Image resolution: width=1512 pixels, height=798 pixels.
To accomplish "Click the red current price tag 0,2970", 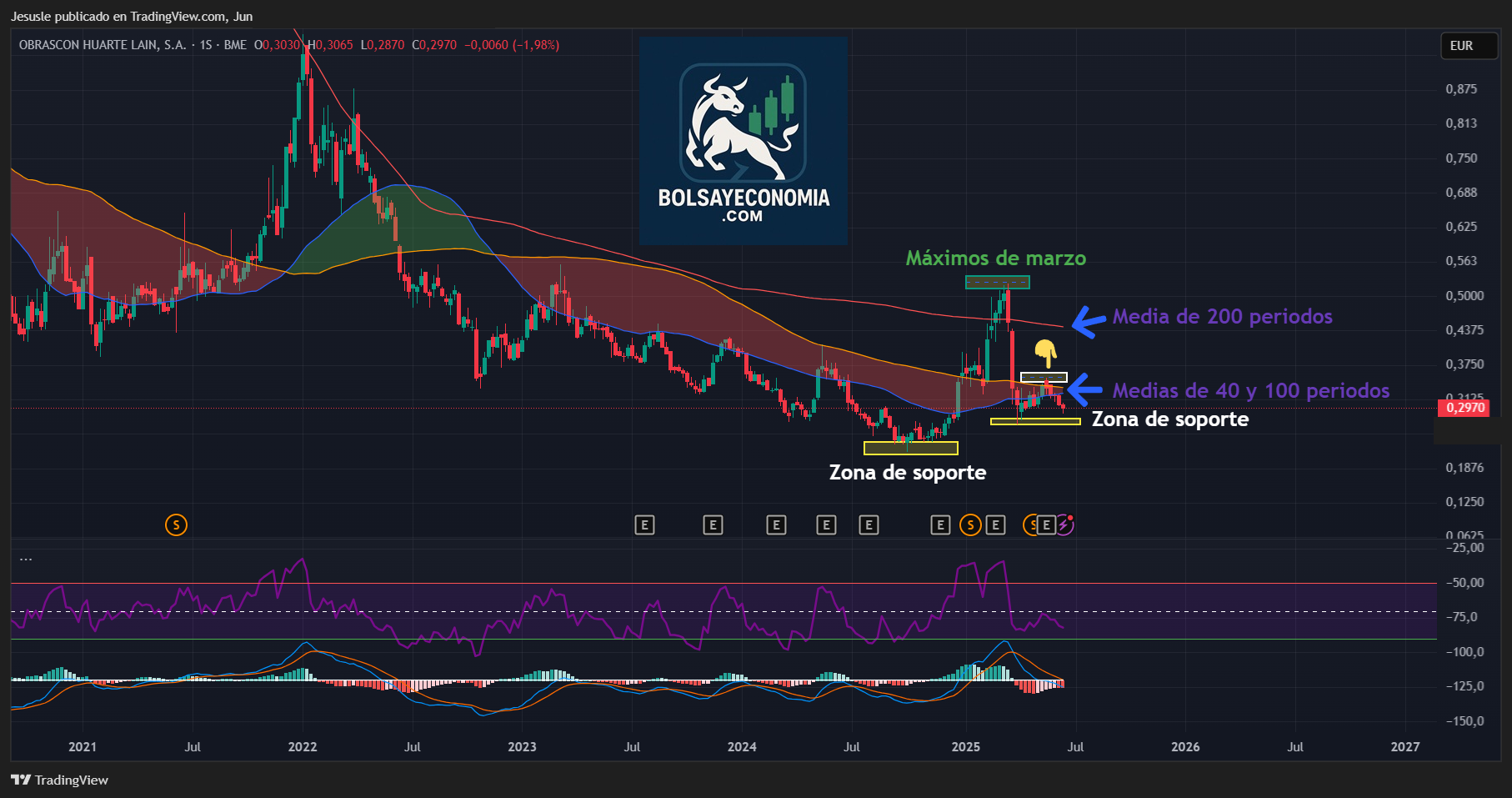I will (1465, 408).
